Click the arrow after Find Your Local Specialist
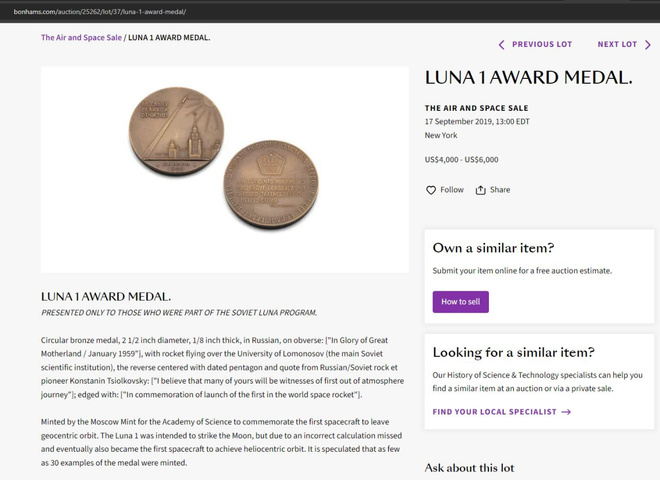 pos(566,412)
